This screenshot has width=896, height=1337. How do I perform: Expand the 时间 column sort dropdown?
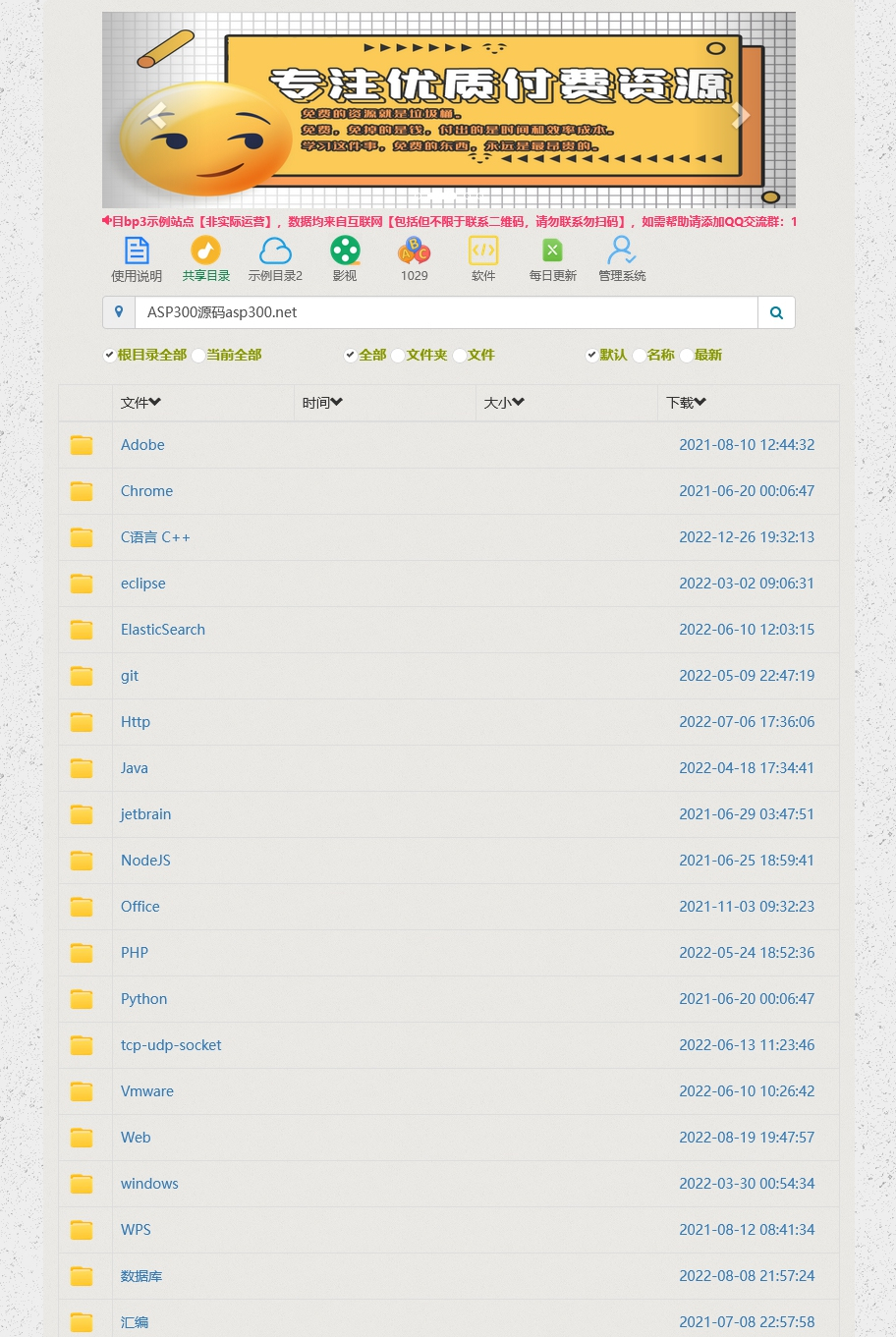(x=337, y=402)
